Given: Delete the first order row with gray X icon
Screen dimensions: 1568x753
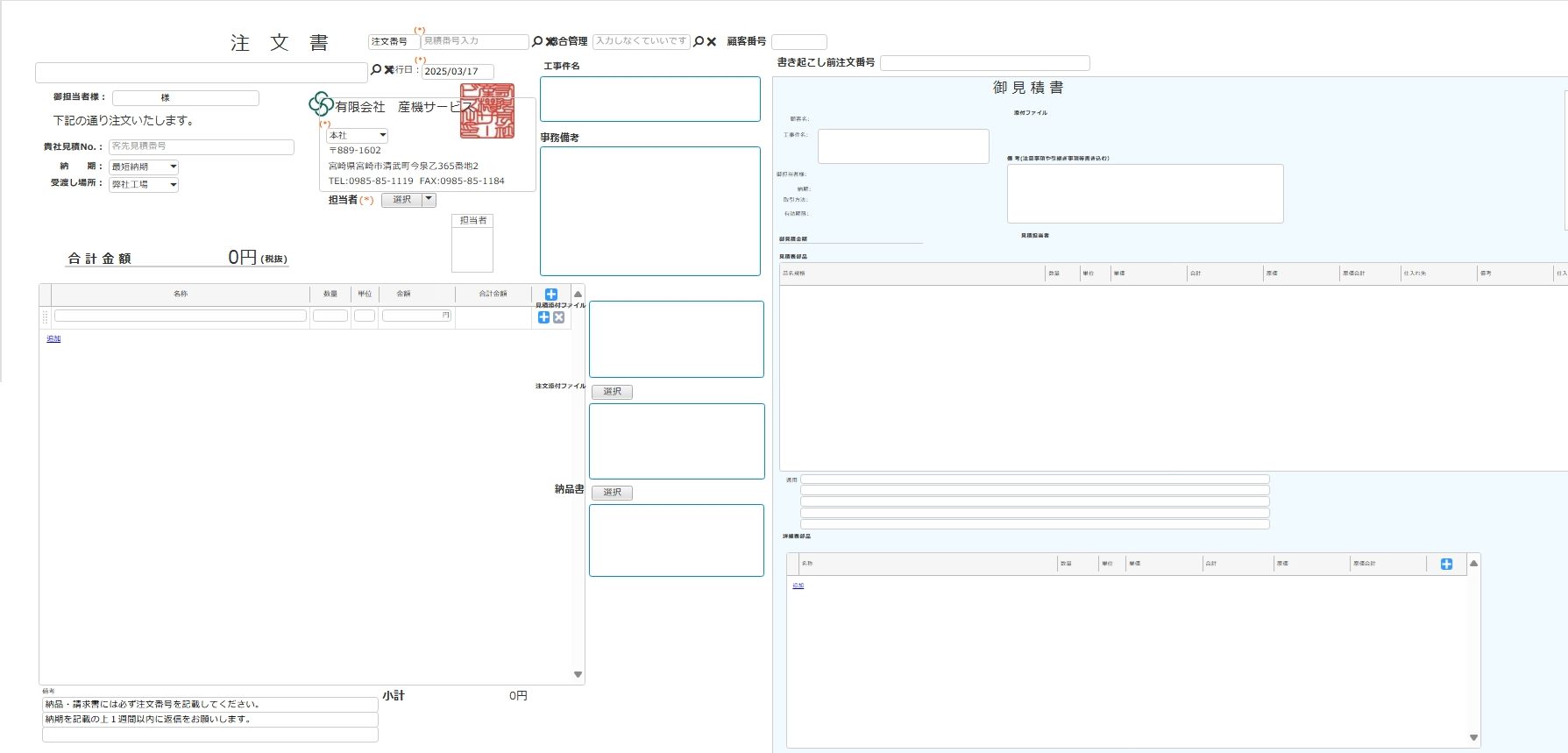Looking at the screenshot, I should point(559,317).
